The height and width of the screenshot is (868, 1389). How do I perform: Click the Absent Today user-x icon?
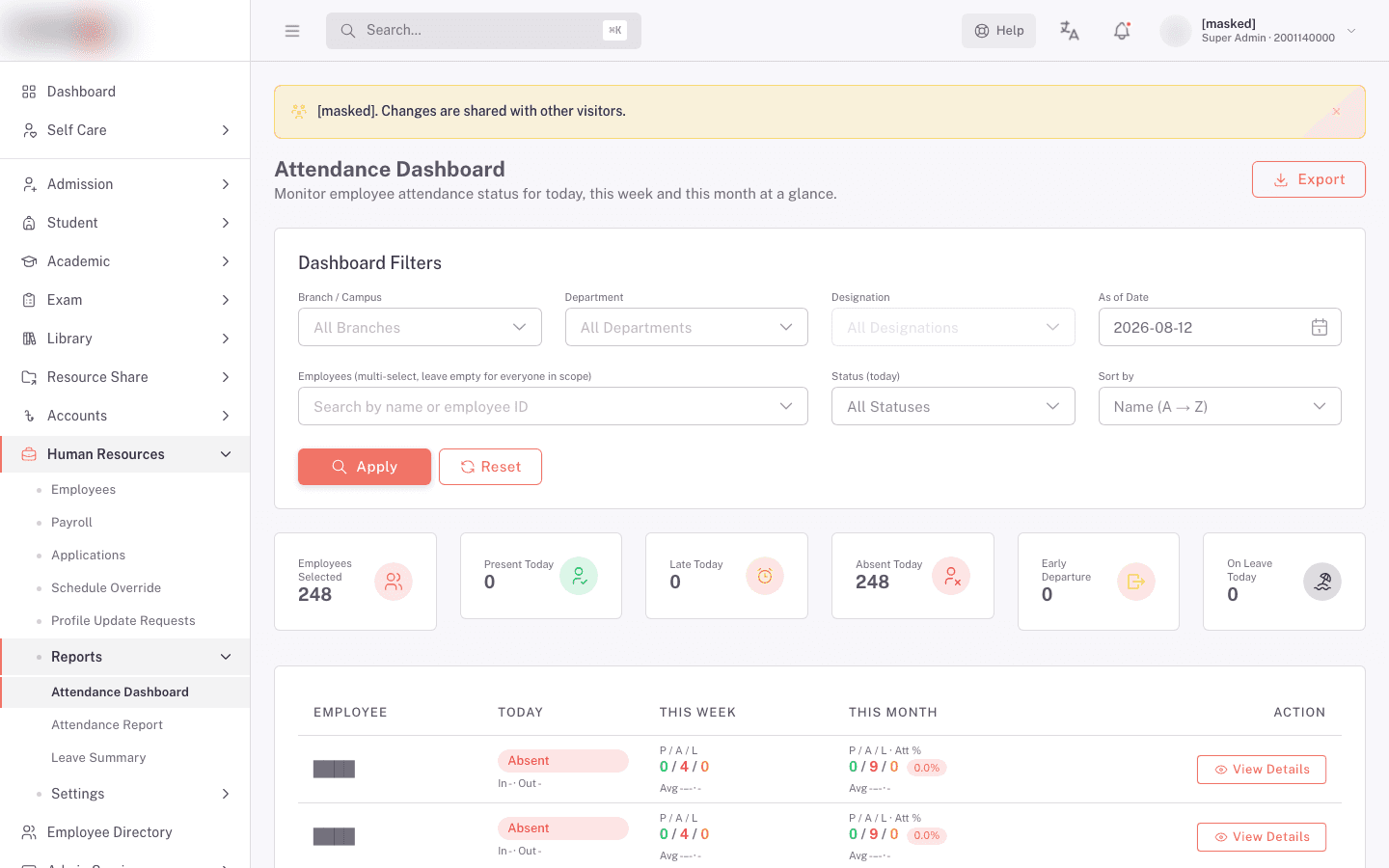(x=951, y=576)
